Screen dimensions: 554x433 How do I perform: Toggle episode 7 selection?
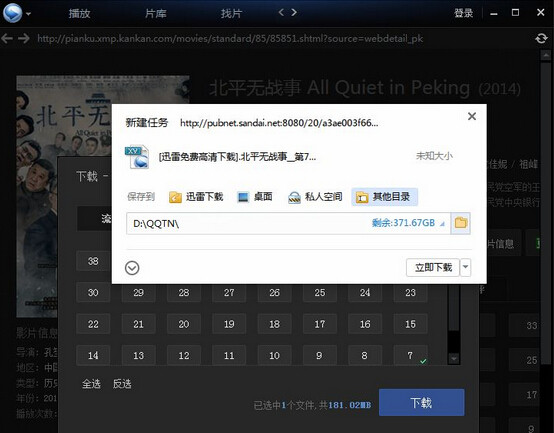[410, 355]
